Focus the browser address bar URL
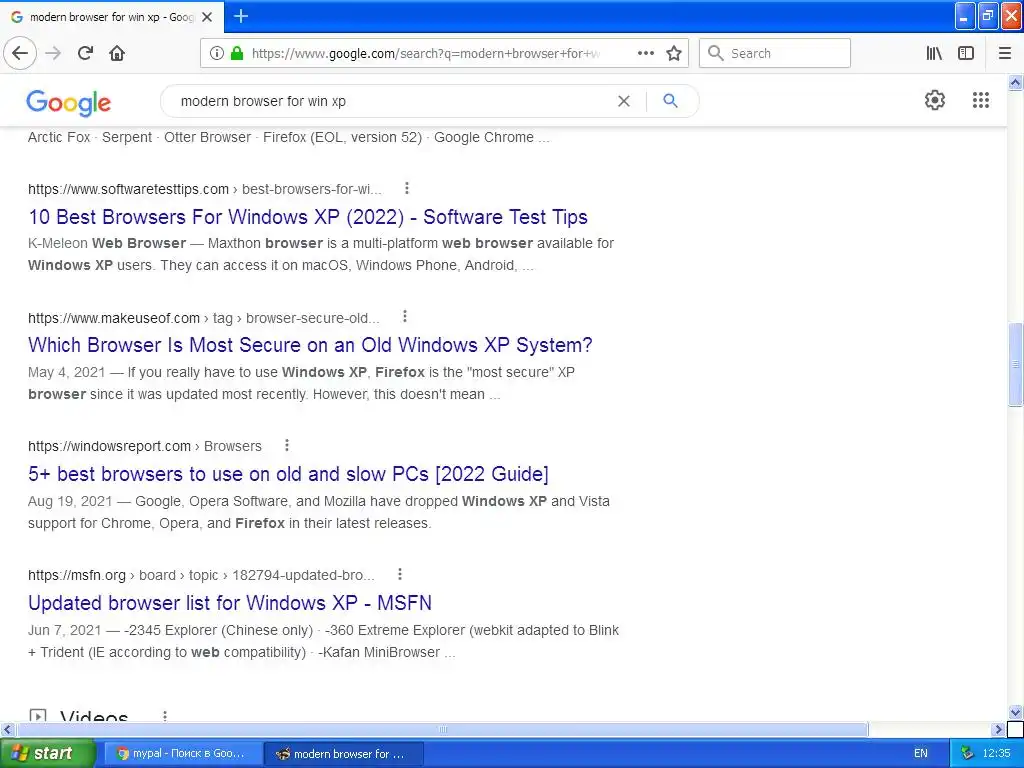 tap(426, 54)
